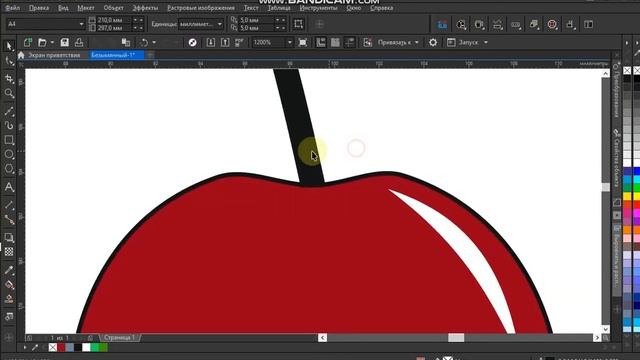The height and width of the screenshot is (360, 640).
Task: Expand the document palette flyout arrow
Action: pyautogui.click(x=24, y=347)
